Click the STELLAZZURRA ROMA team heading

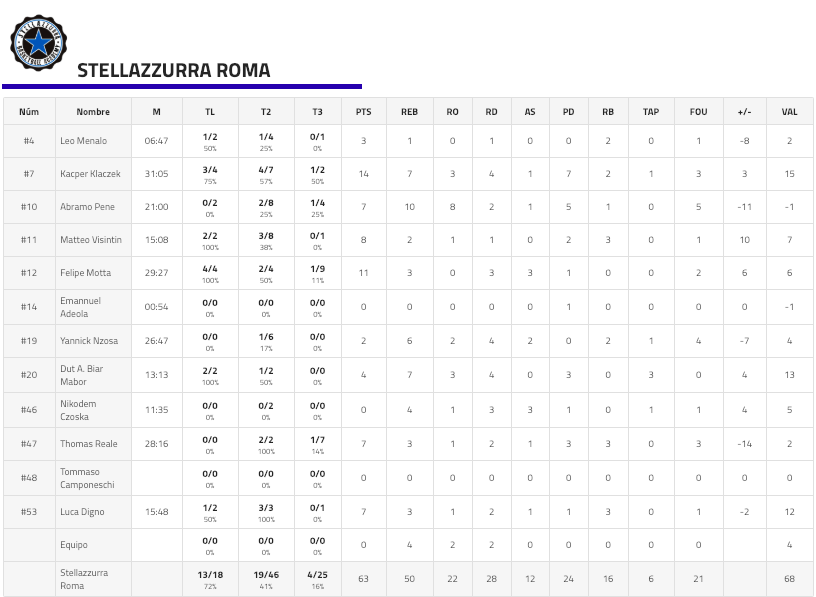tap(174, 70)
